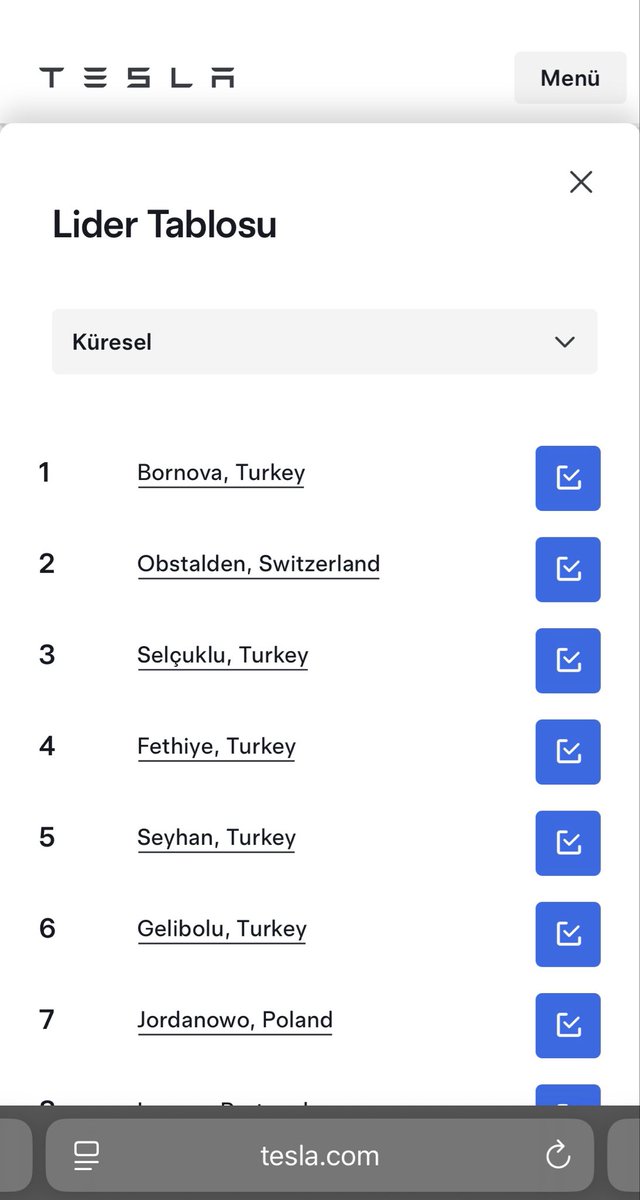640x1200 pixels.
Task: Click the blue vote icon for Bornova
Action: pyautogui.click(x=568, y=478)
